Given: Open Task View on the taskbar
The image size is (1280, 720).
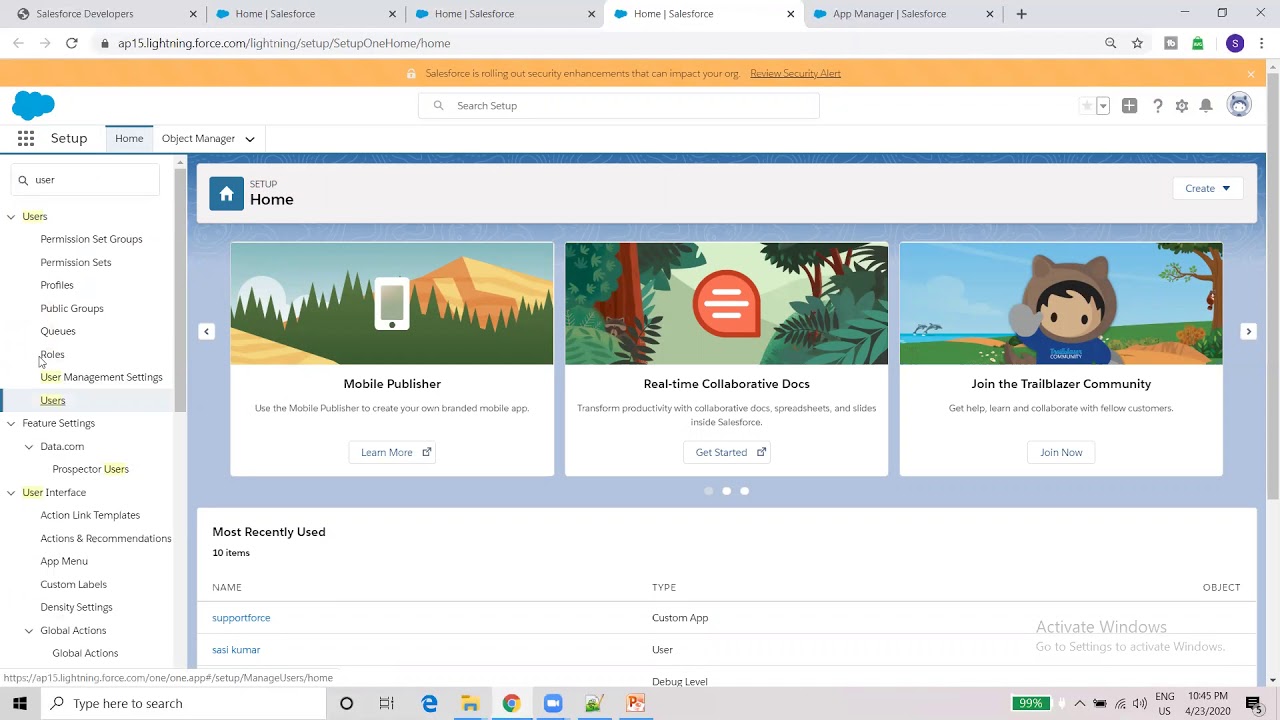Looking at the screenshot, I should pos(386,703).
